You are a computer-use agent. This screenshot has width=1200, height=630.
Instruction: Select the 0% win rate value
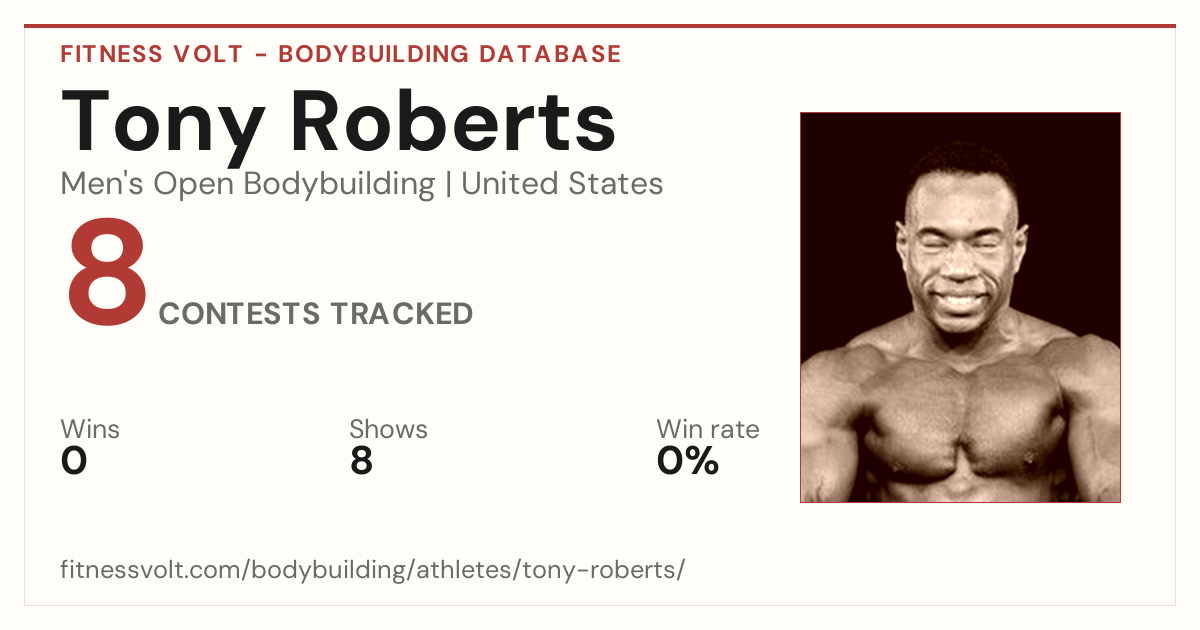(688, 461)
